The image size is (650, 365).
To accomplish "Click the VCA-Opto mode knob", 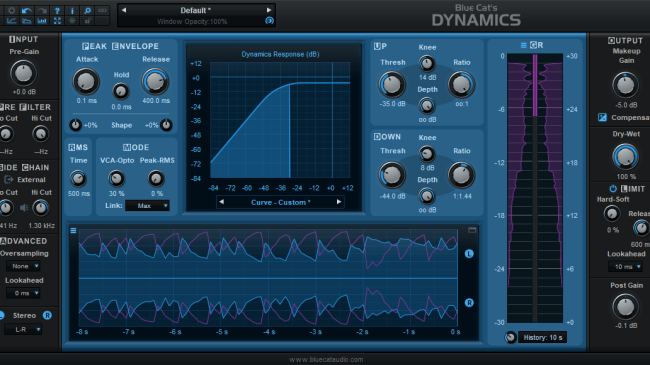I will 116,179.
